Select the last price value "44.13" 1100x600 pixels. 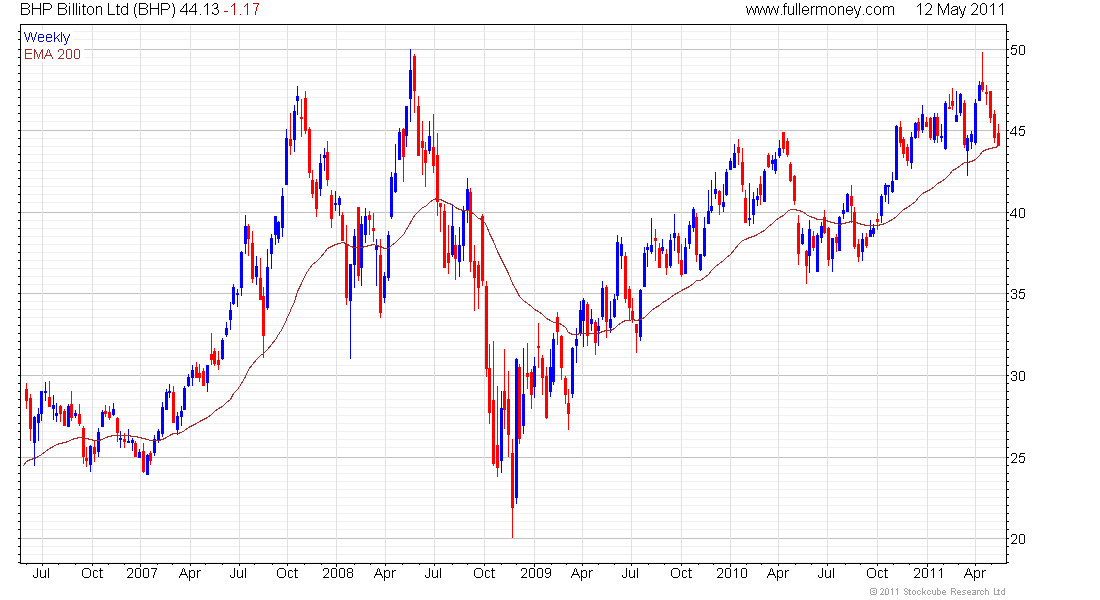pyautogui.click(x=199, y=10)
